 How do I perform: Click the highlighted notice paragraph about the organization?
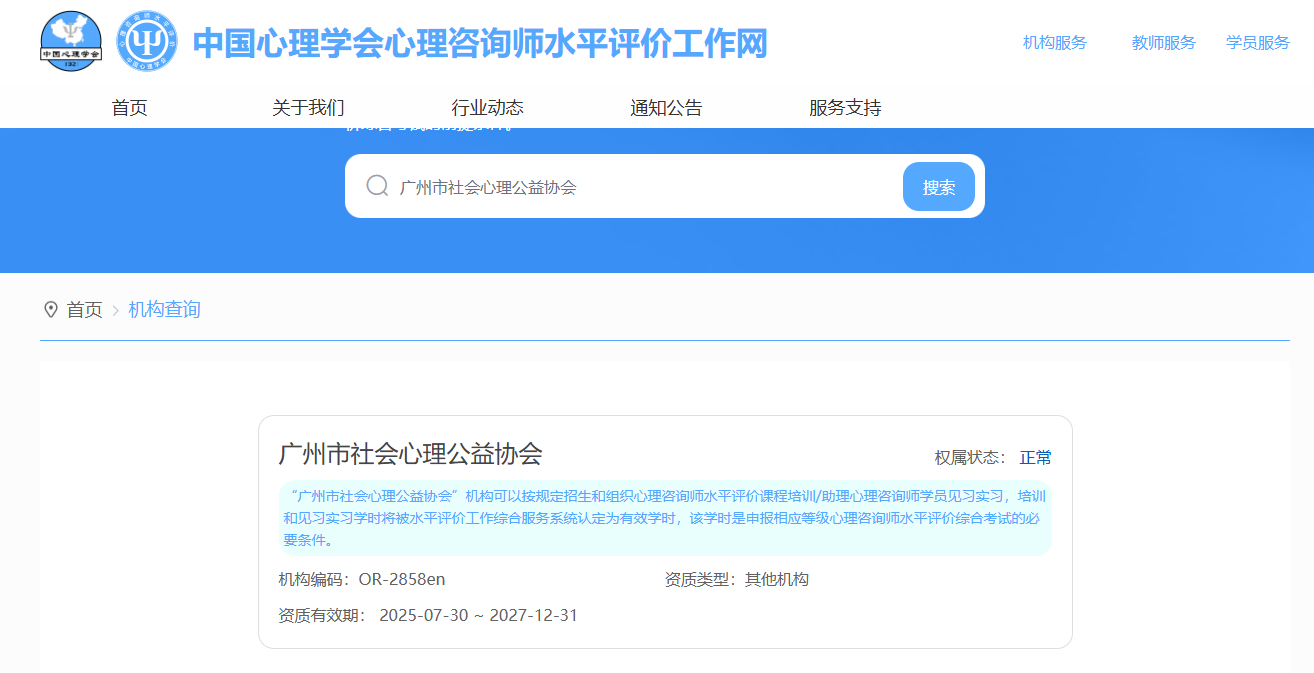pyautogui.click(x=665, y=518)
